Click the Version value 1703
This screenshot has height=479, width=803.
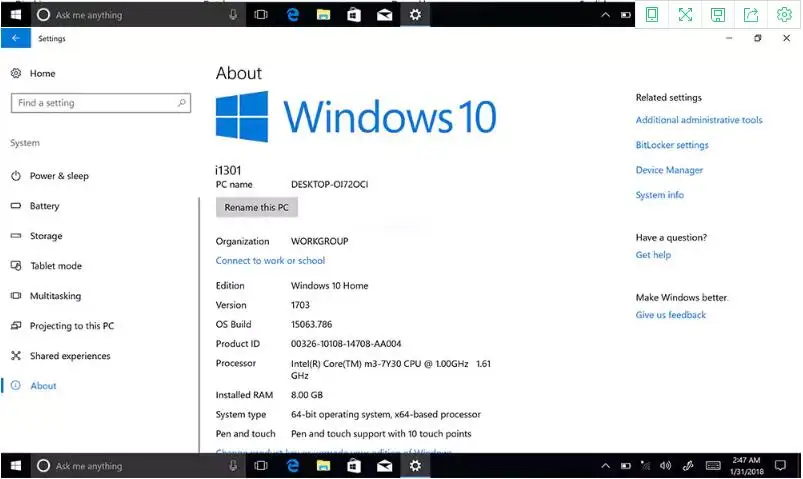[300, 305]
